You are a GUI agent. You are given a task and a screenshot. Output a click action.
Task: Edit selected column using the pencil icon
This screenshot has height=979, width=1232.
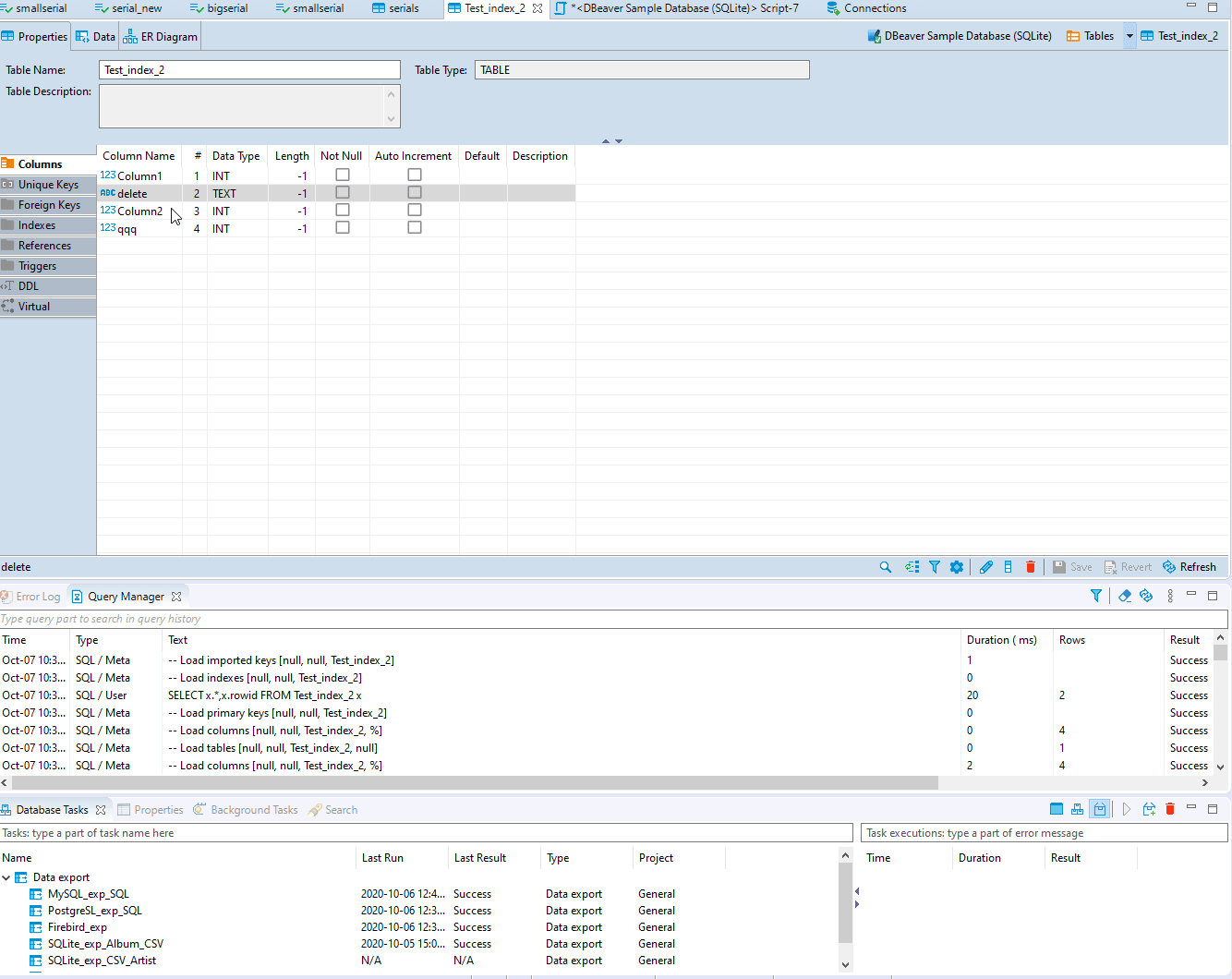(x=984, y=566)
